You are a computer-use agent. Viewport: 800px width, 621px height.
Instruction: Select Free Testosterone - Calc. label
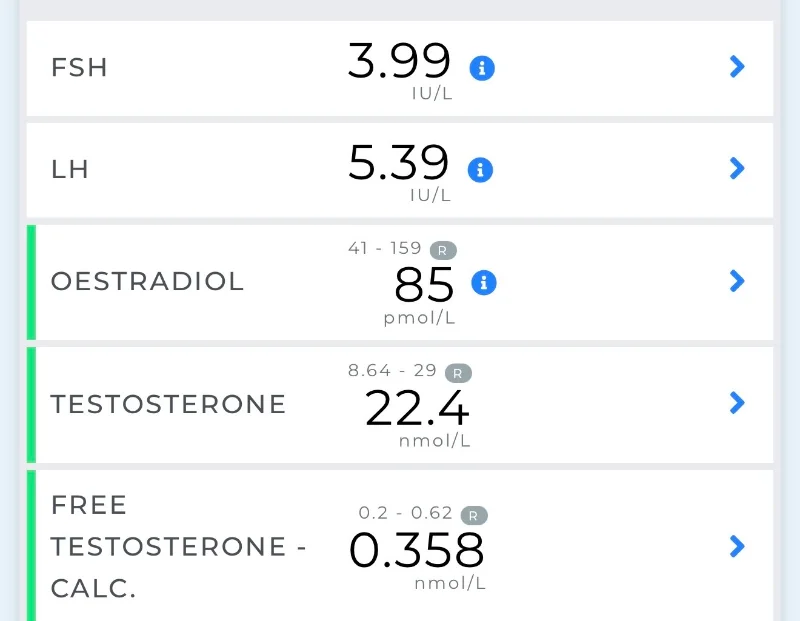(179, 547)
